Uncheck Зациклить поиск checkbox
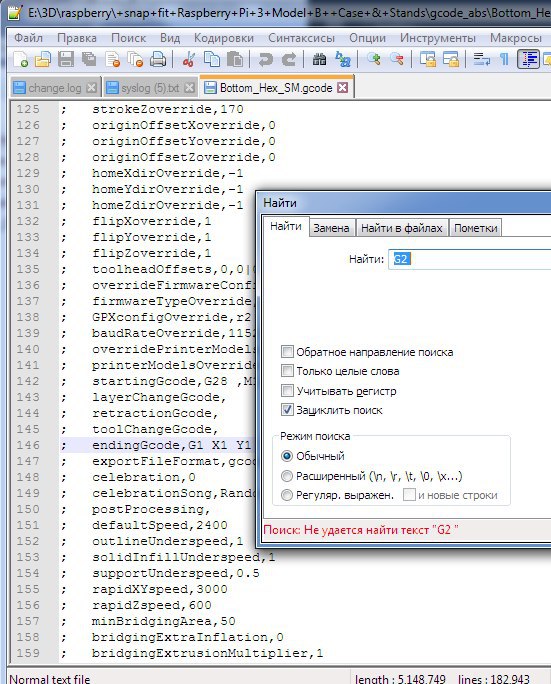 [x=287, y=410]
